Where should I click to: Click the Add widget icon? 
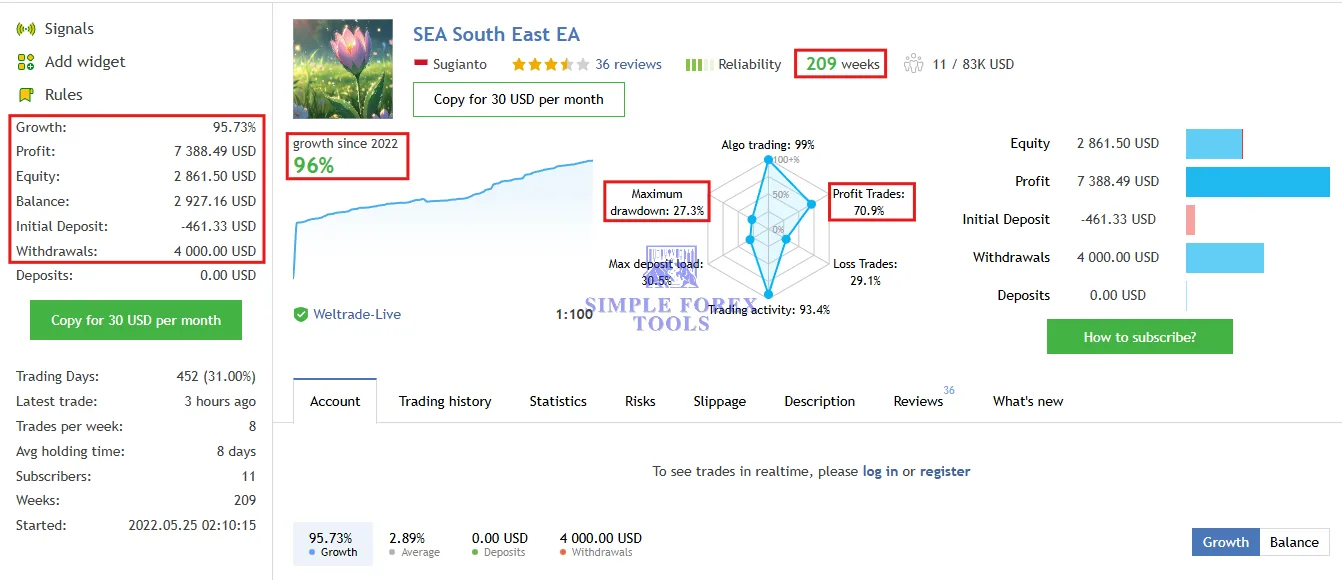pos(26,62)
